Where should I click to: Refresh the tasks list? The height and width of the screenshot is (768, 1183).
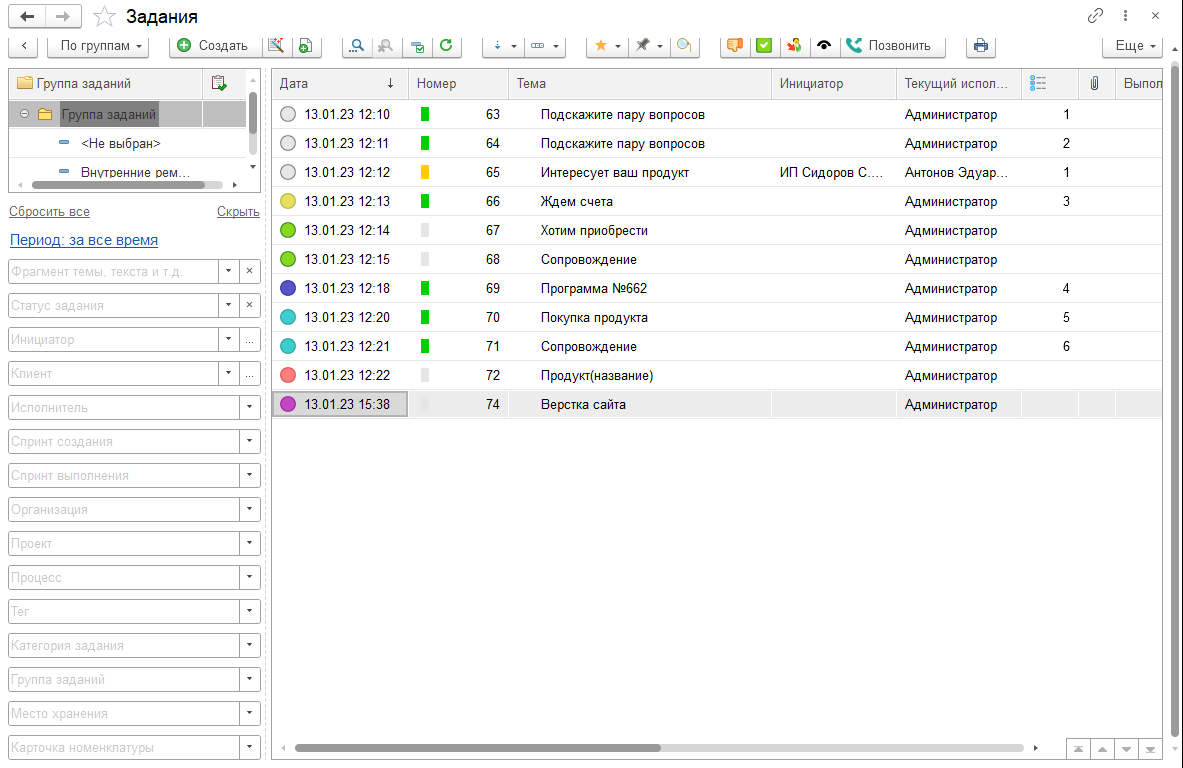[x=446, y=46]
